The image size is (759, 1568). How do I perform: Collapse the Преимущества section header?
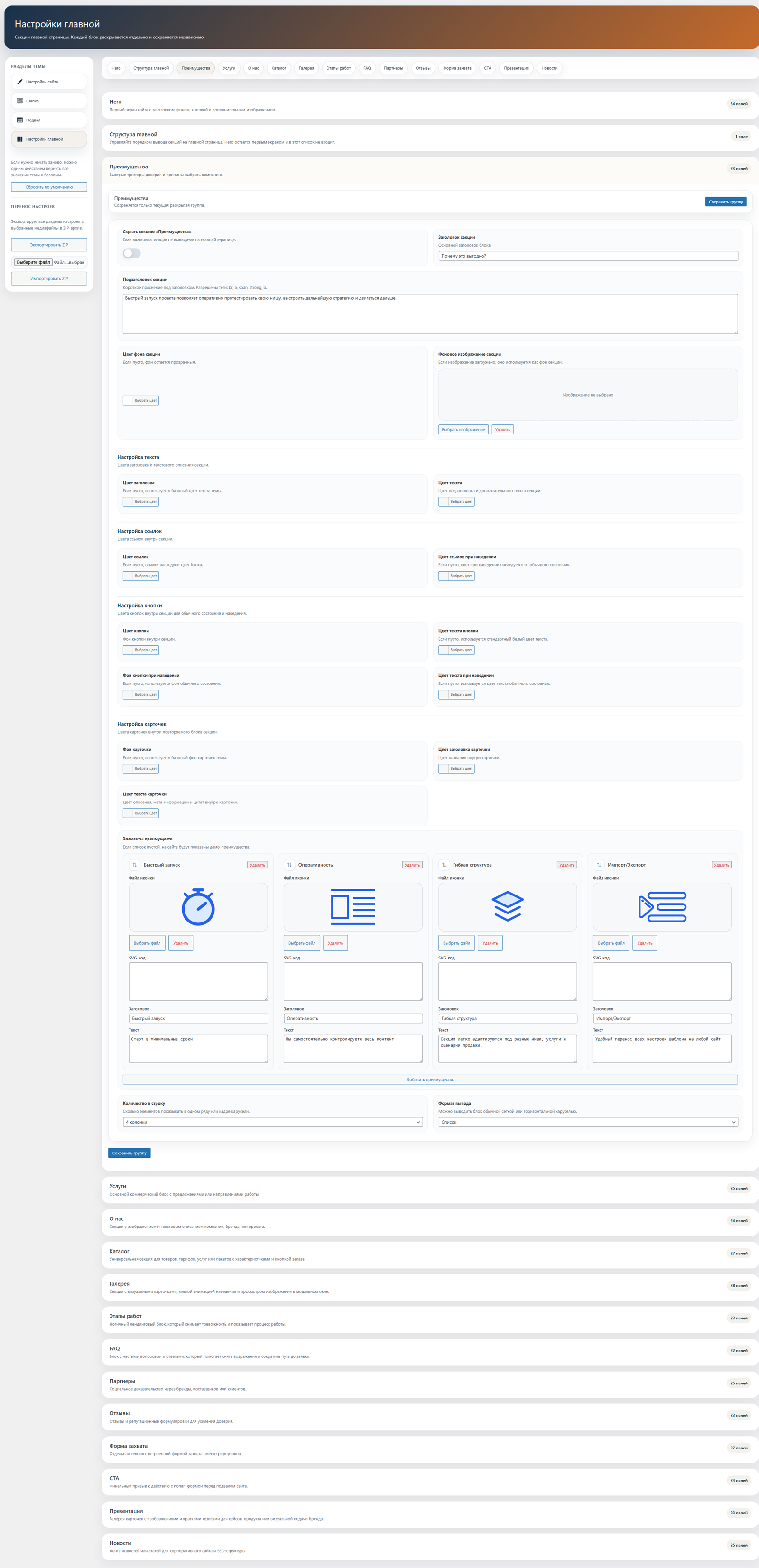(430, 170)
